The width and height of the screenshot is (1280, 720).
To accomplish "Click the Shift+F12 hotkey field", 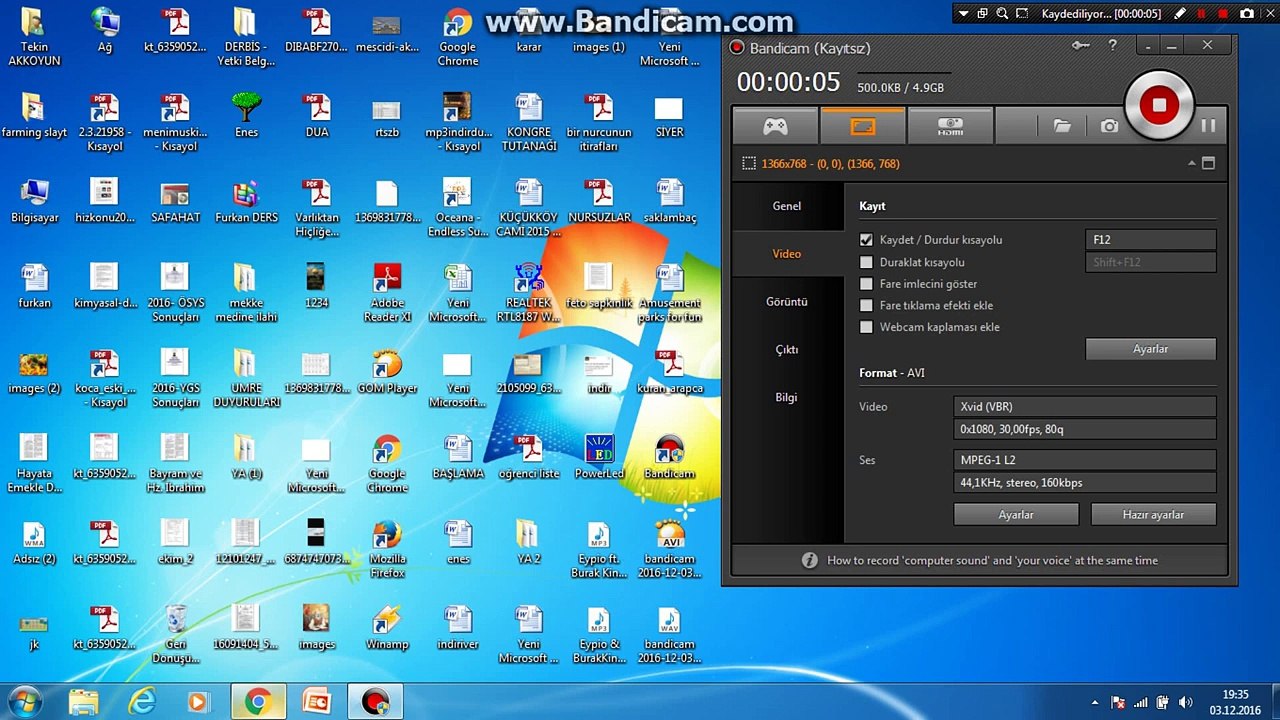I will coord(1150,262).
